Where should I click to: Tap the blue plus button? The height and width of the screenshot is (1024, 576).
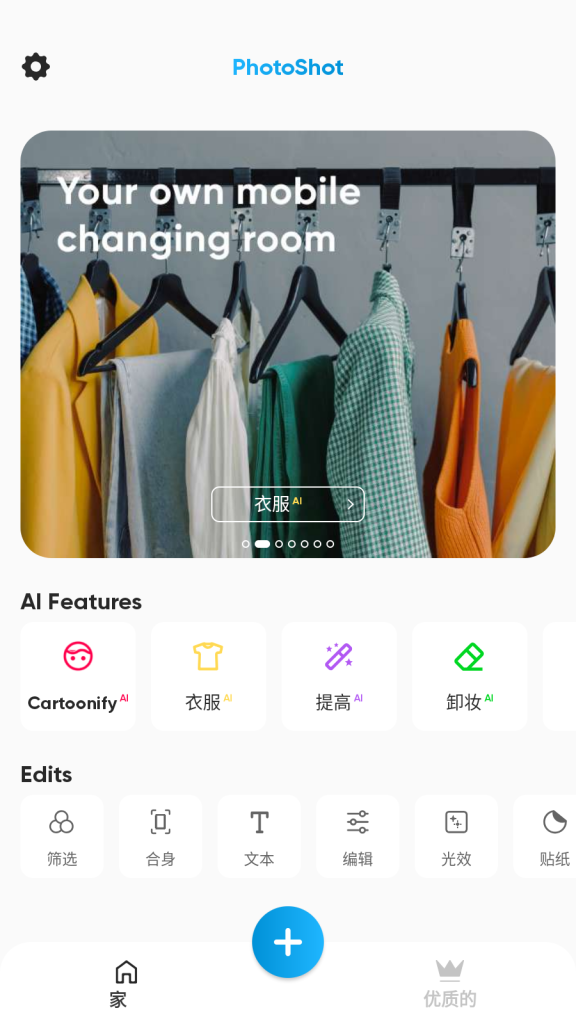pos(288,942)
